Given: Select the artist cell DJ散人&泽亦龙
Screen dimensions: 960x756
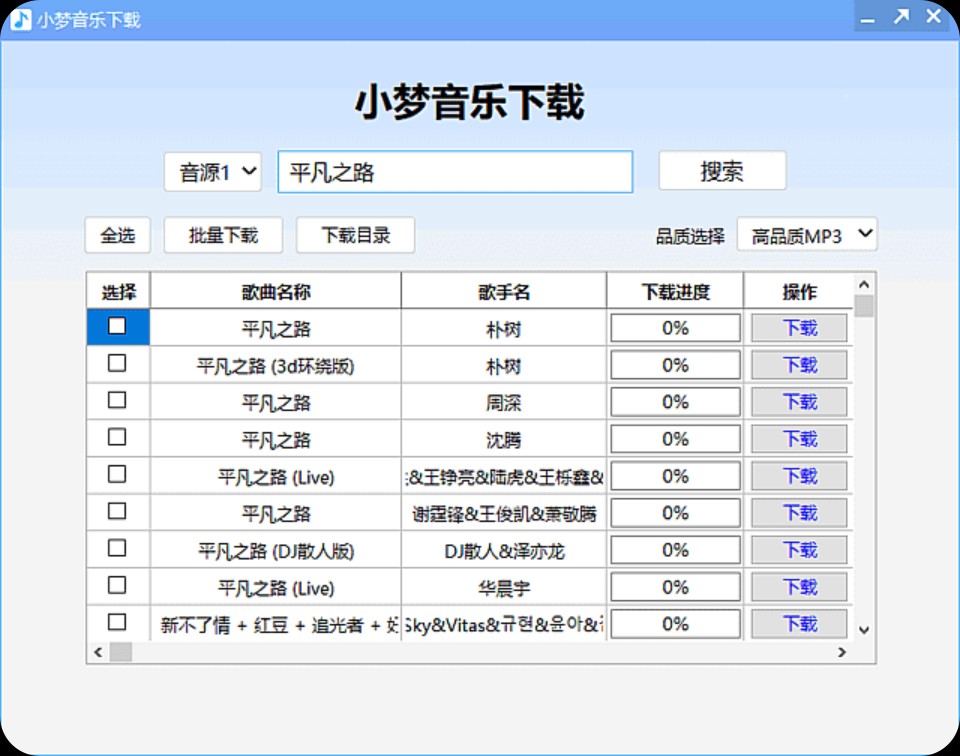Looking at the screenshot, I should point(504,551).
